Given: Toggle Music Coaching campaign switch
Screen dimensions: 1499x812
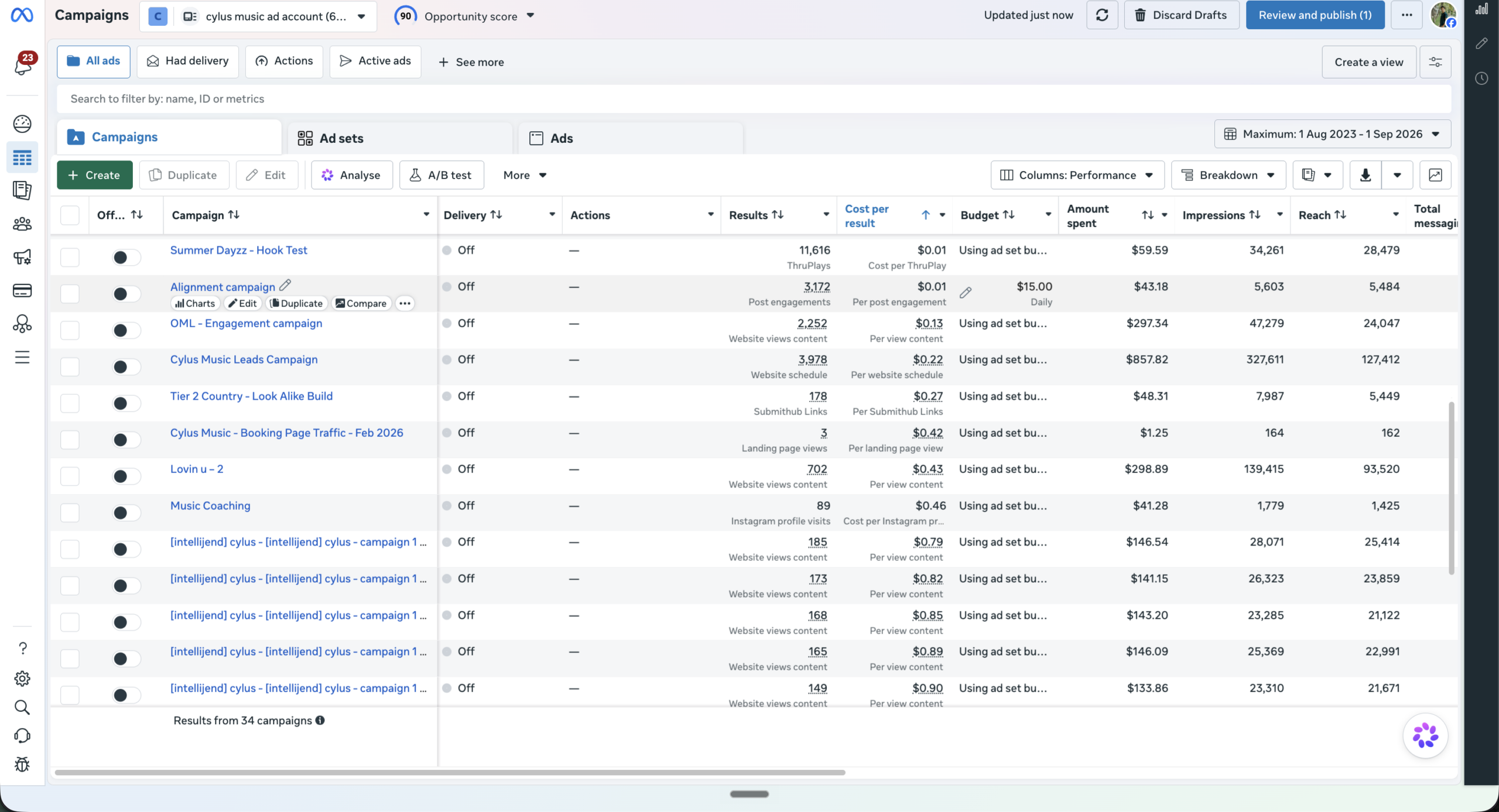Looking at the screenshot, I should [126, 513].
